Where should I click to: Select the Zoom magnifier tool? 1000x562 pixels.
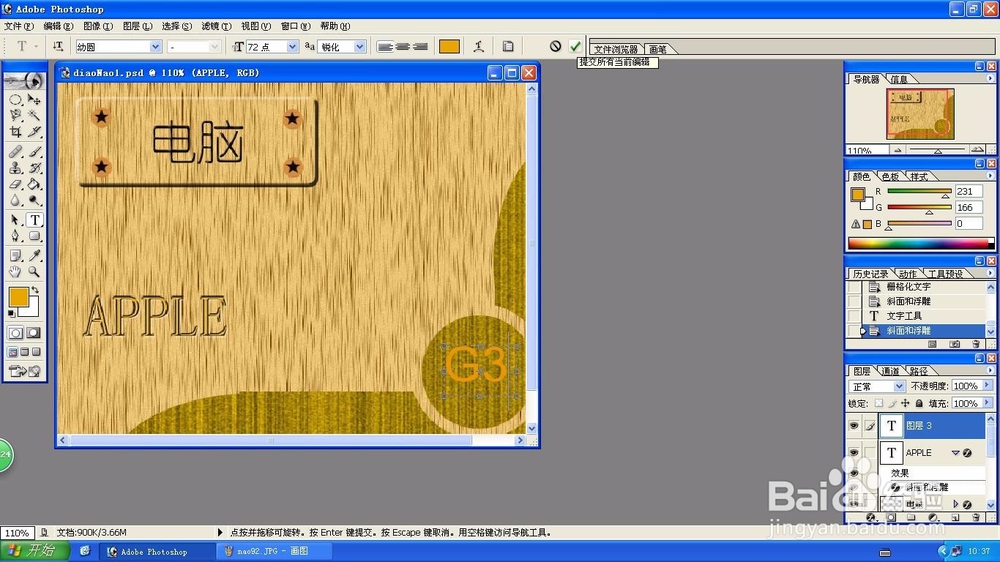pyautogui.click(x=34, y=272)
